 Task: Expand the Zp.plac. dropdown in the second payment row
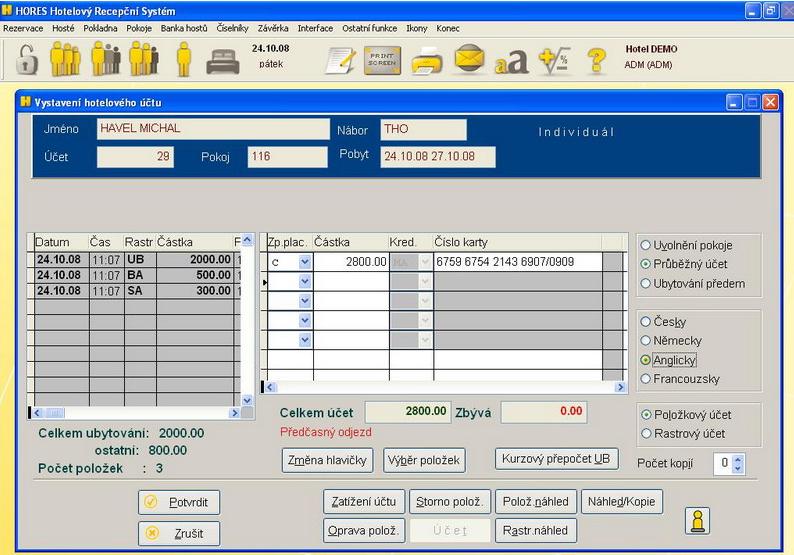[x=305, y=282]
